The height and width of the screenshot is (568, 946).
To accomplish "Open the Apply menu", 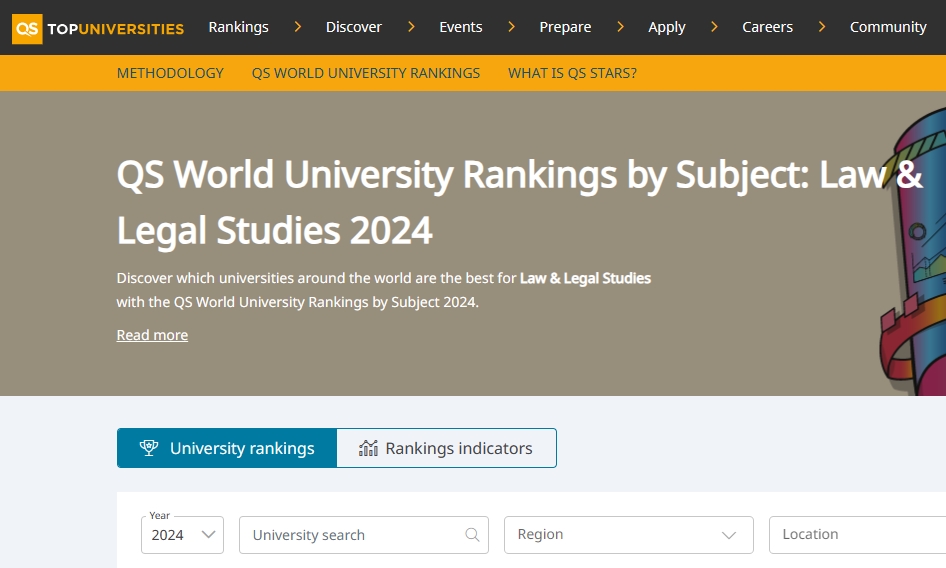I will (666, 27).
